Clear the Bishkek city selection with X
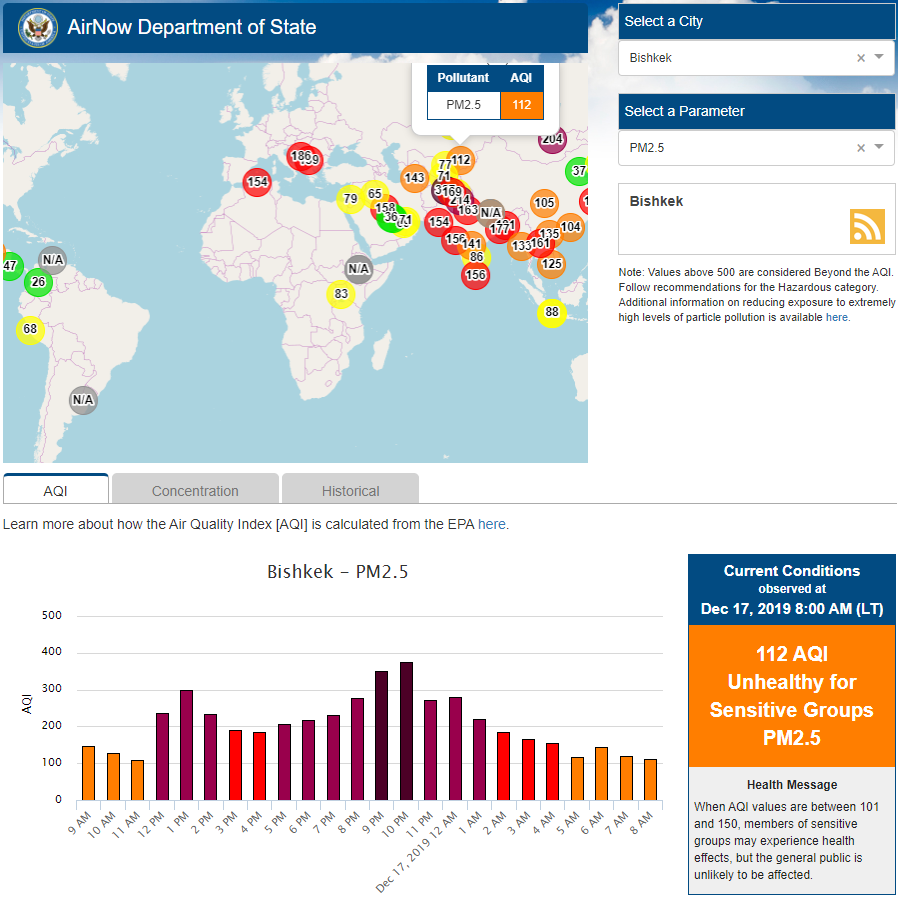 (x=860, y=58)
